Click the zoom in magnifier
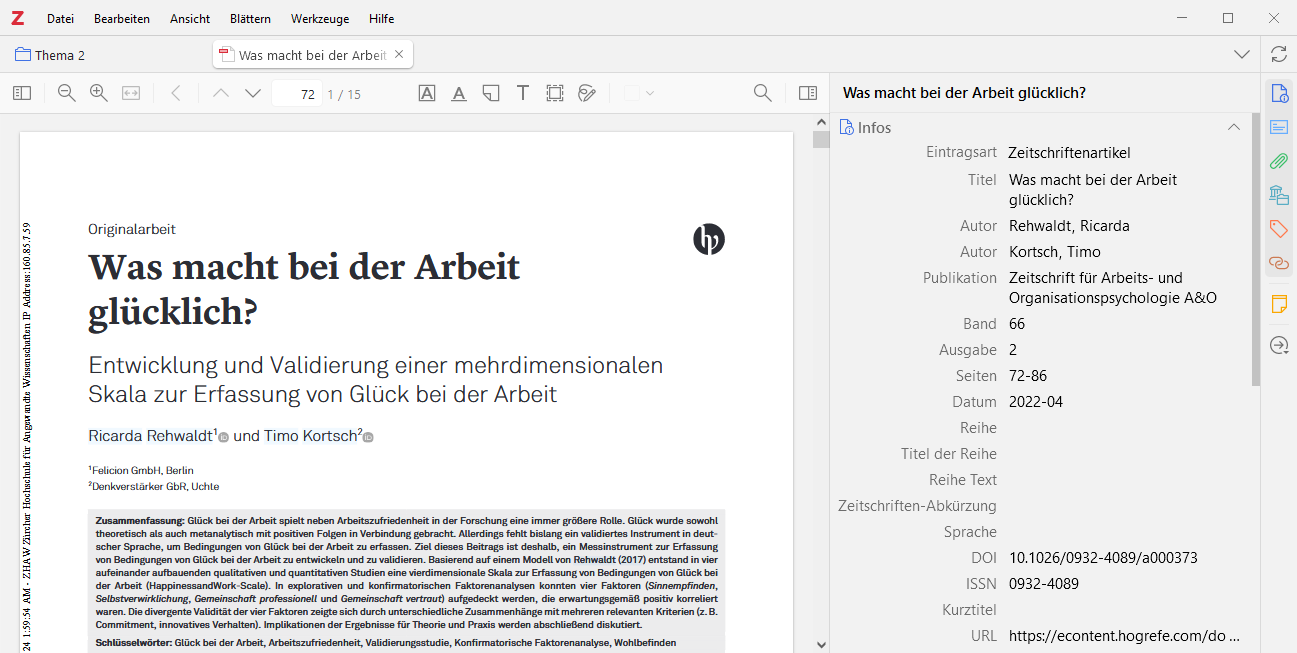 tap(99, 93)
